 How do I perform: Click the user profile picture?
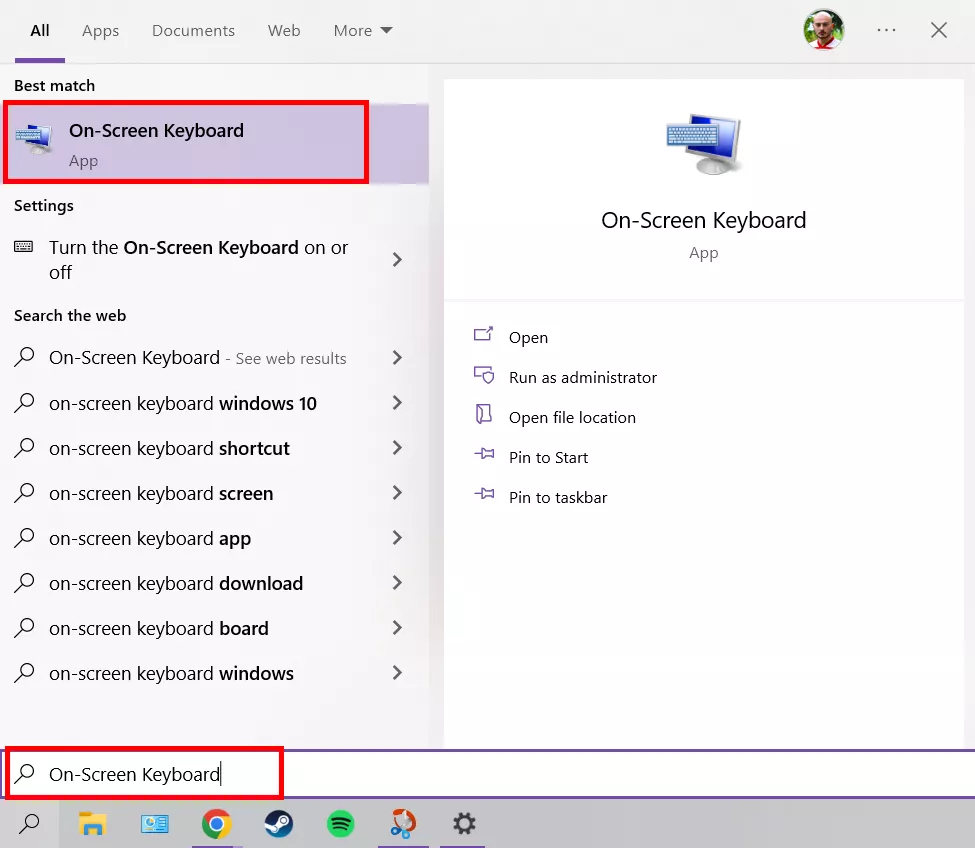[x=823, y=30]
